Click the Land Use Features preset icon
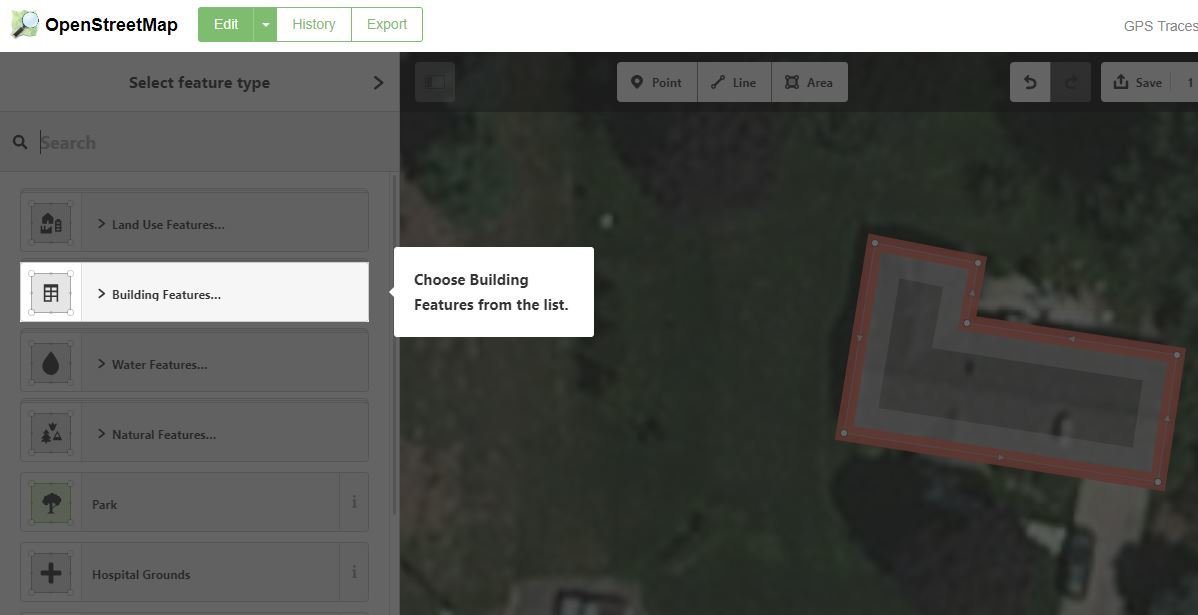Image resolution: width=1198 pixels, height=615 pixels. [51, 224]
